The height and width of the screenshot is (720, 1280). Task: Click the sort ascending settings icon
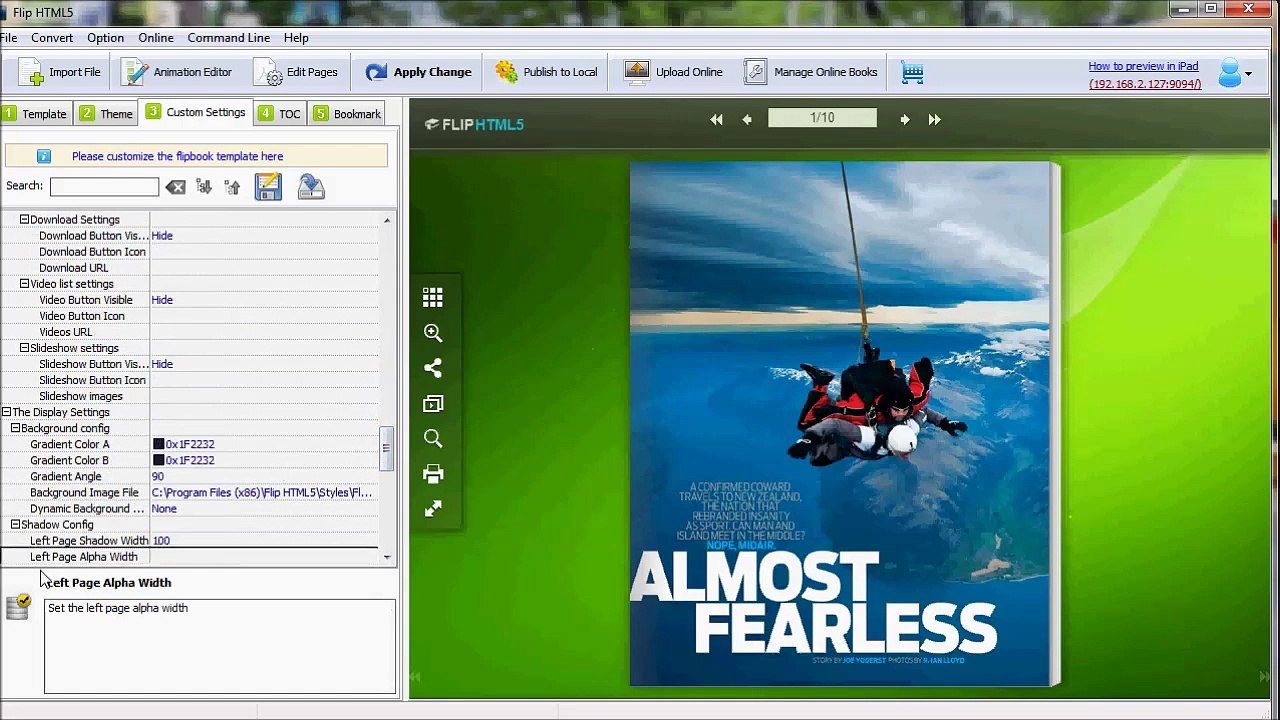(x=232, y=187)
